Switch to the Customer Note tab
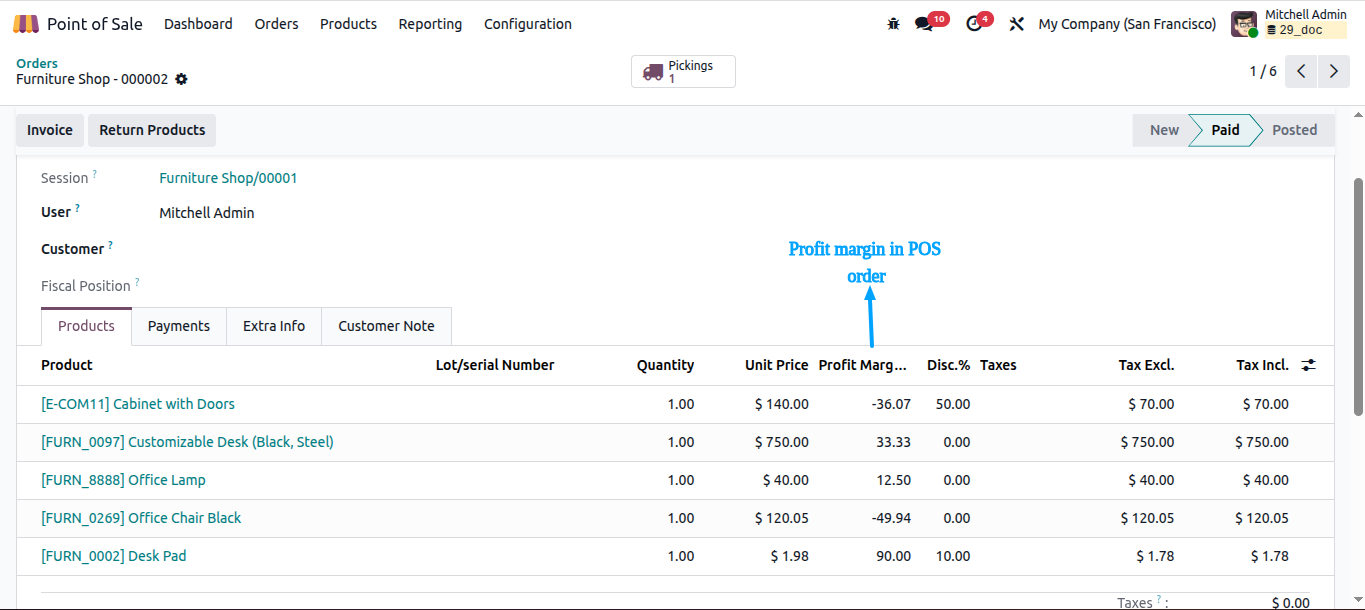 pos(386,326)
